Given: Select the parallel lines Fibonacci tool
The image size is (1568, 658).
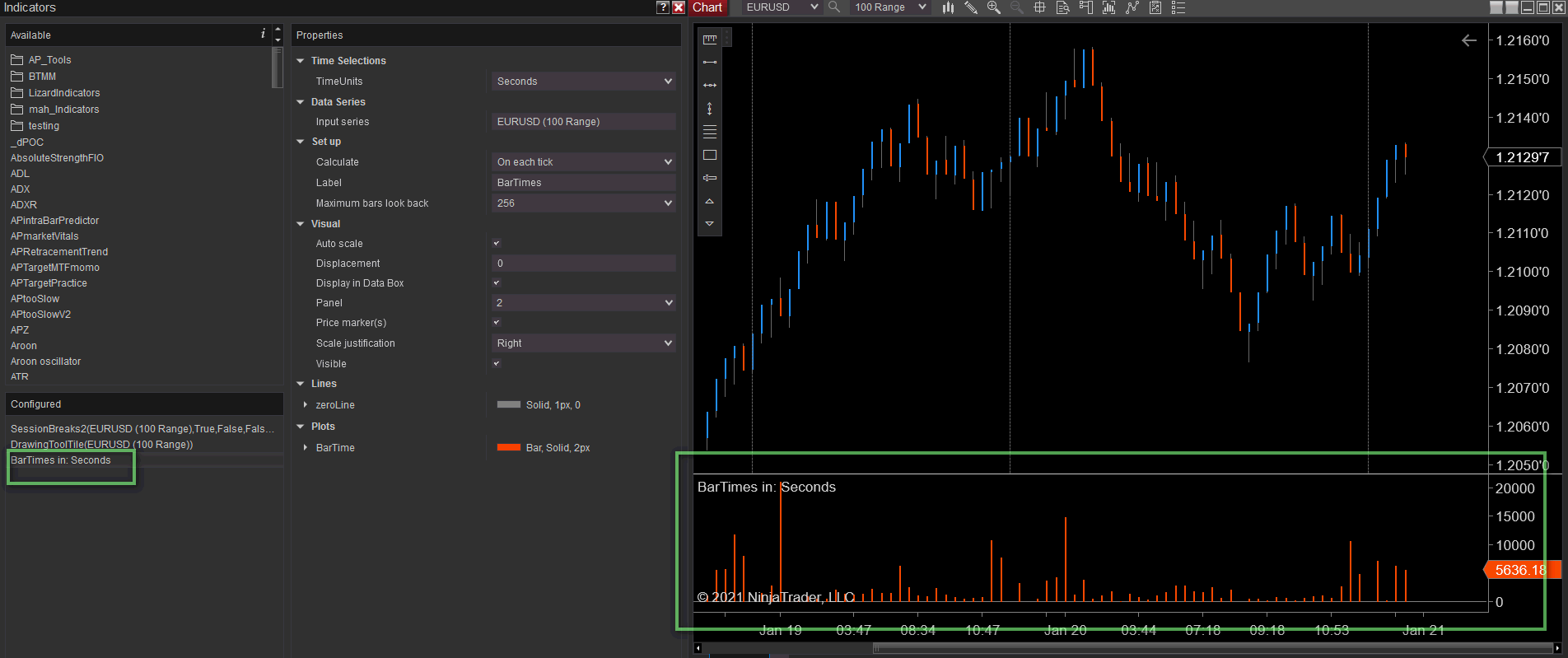Looking at the screenshot, I should pyautogui.click(x=710, y=131).
